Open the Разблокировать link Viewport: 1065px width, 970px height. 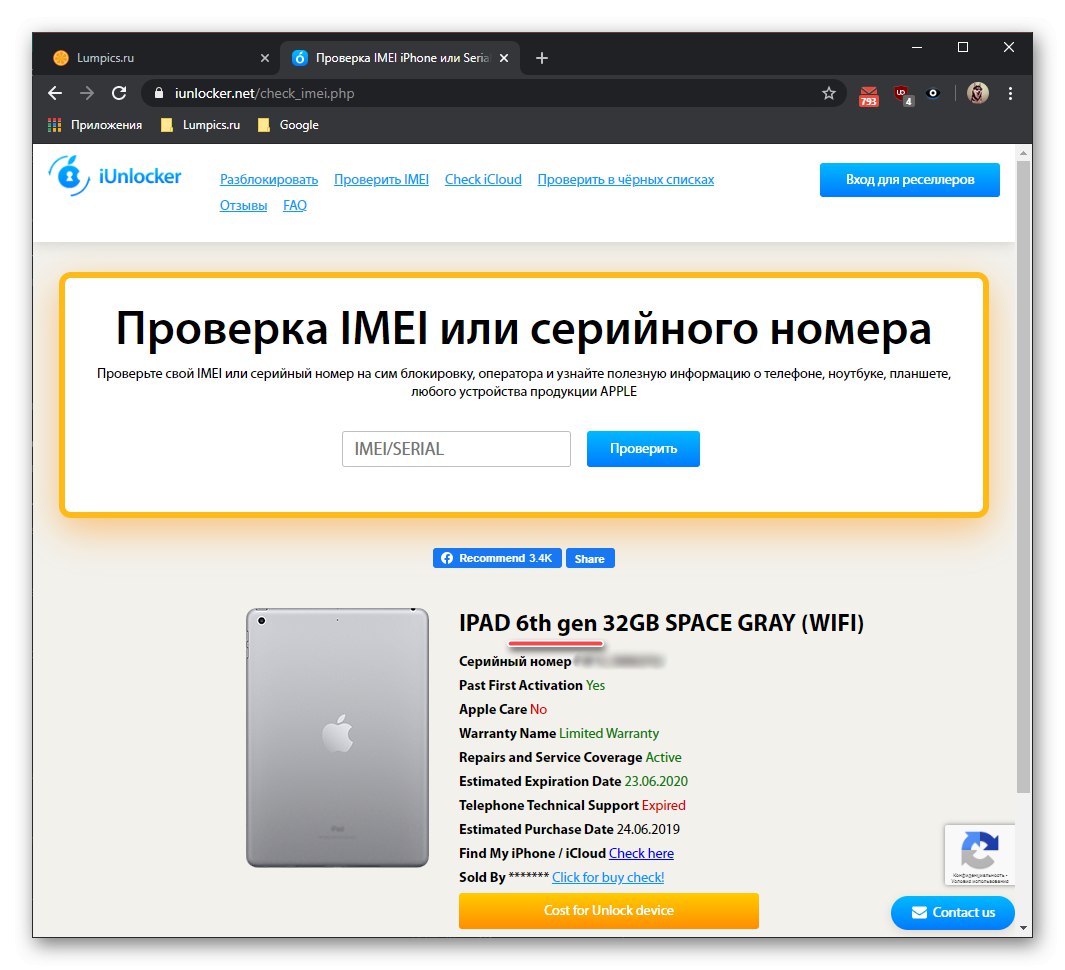tap(269, 179)
